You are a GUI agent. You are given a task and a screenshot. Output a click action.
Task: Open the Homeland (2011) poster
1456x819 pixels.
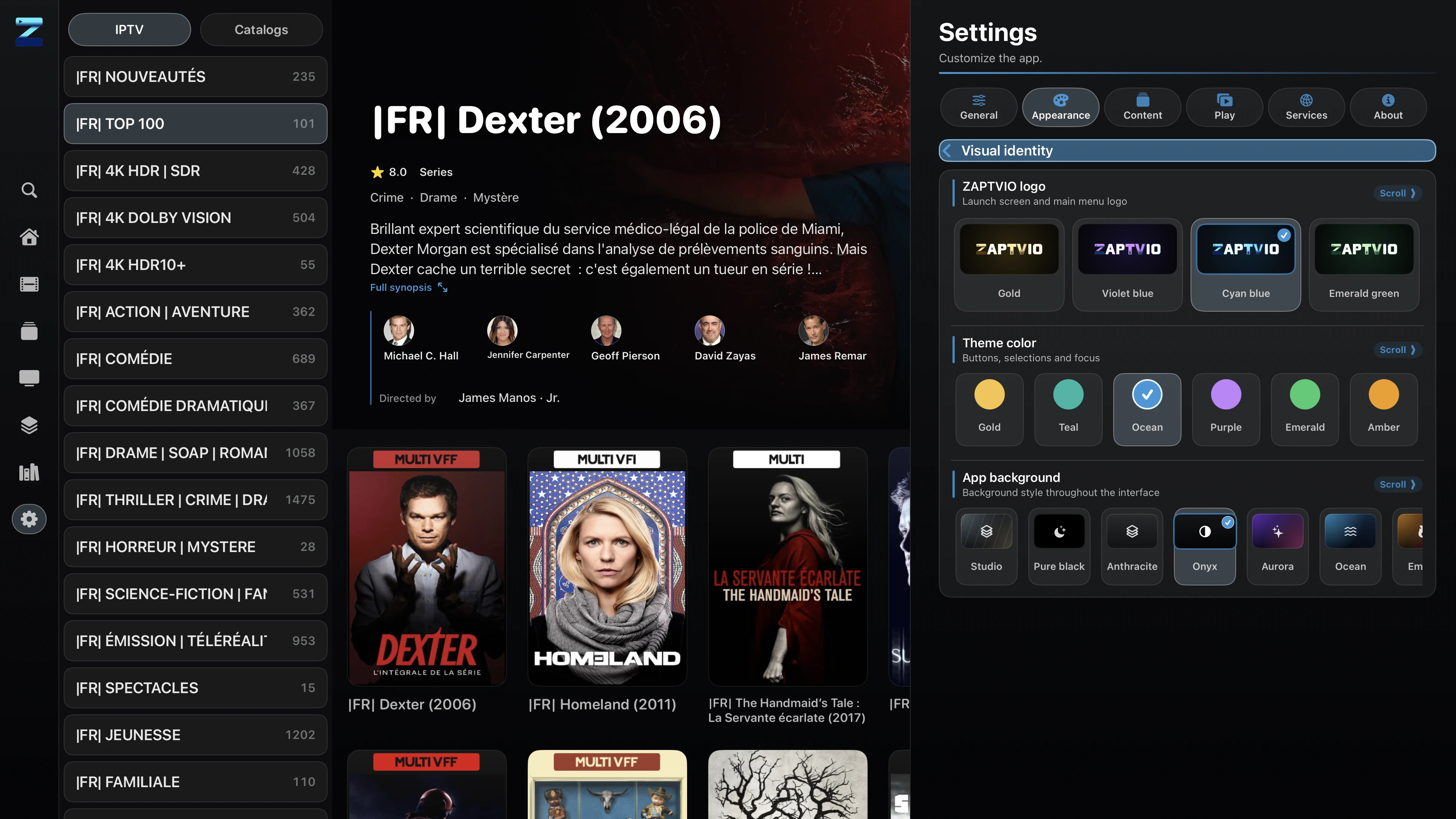click(x=607, y=567)
